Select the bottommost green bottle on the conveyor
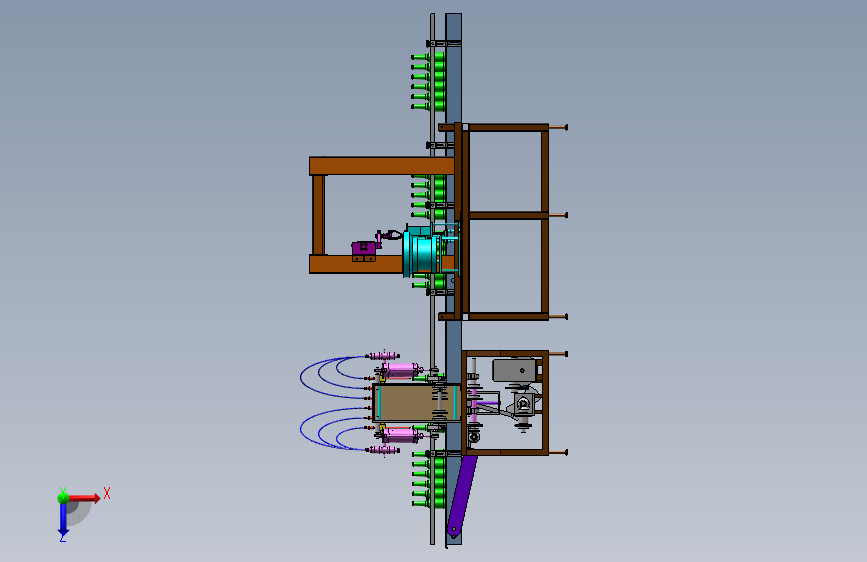The width and height of the screenshot is (867, 562). click(427, 503)
